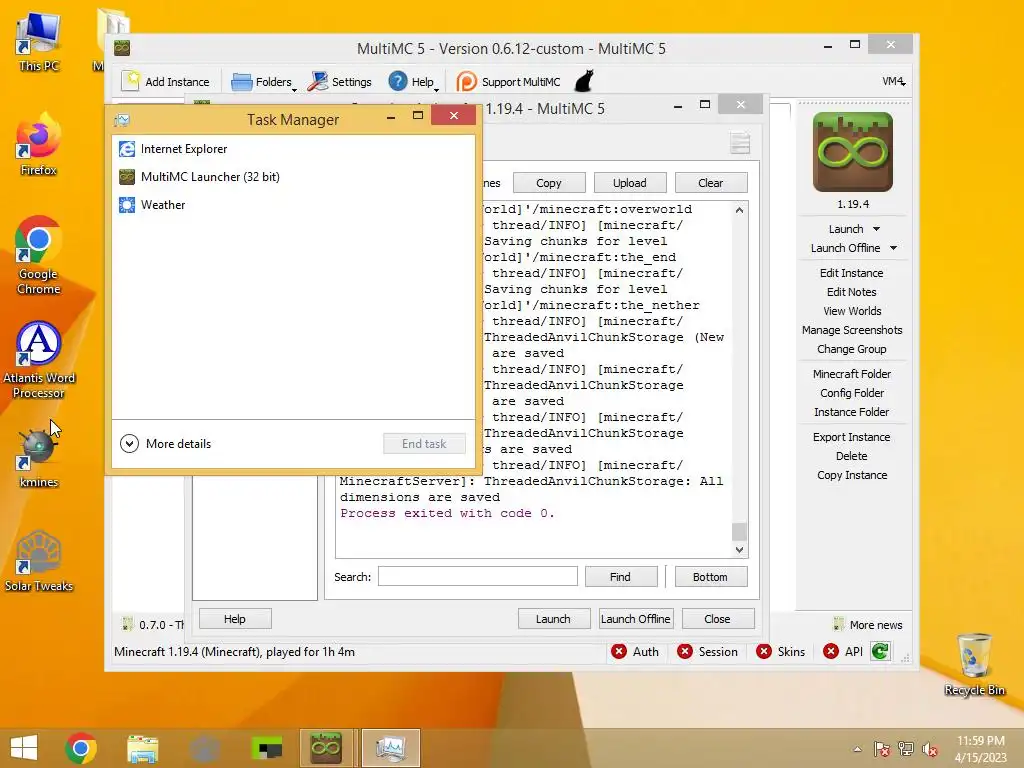
Task: Open the Minecraft Folder
Action: [x=852, y=374]
